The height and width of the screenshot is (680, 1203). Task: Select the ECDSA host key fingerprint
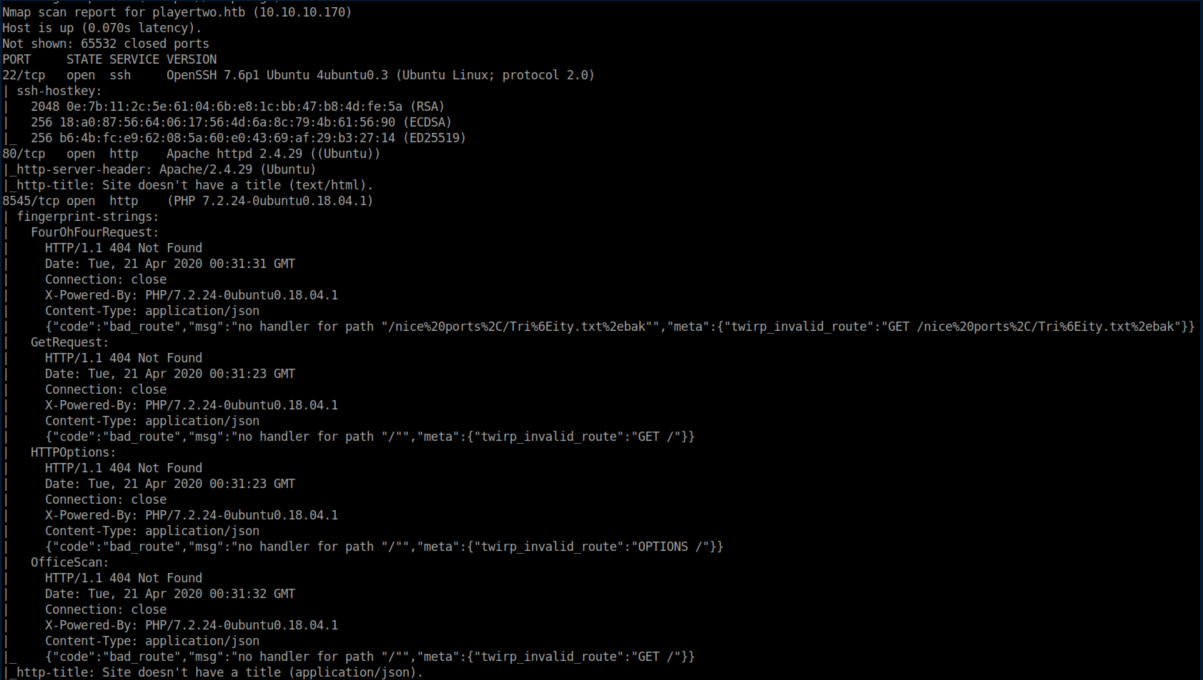click(220, 122)
